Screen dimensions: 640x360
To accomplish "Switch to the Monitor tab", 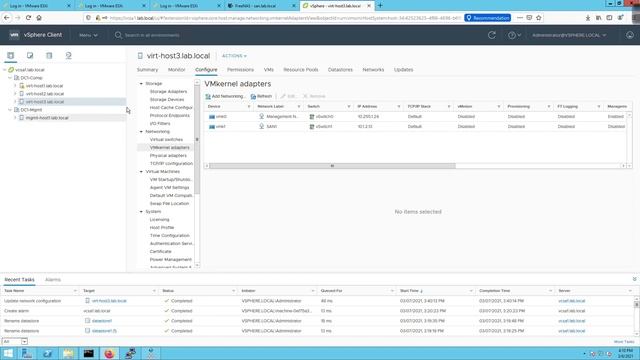I will point(176,70).
